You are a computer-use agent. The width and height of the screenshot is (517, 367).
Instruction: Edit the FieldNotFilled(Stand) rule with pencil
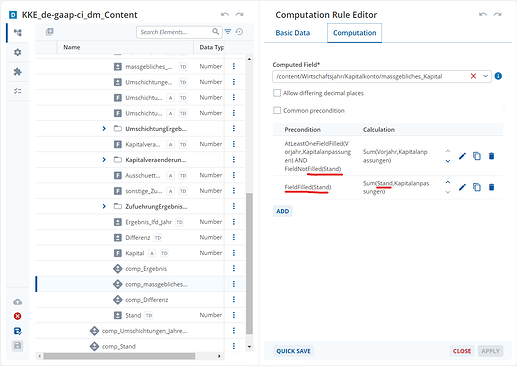click(462, 156)
